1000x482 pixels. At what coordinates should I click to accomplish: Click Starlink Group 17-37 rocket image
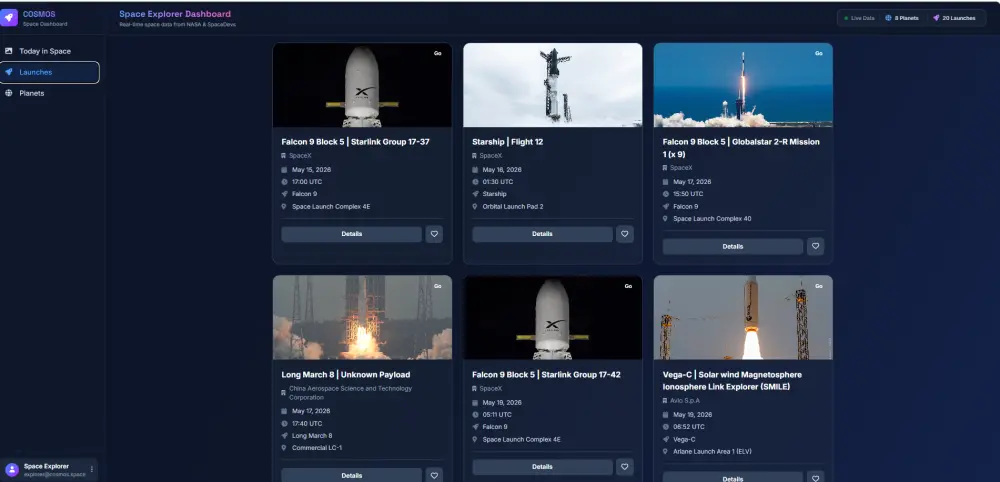click(x=362, y=85)
